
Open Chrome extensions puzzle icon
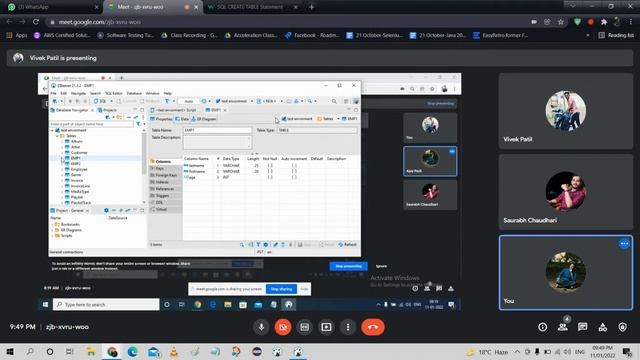pos(604,22)
